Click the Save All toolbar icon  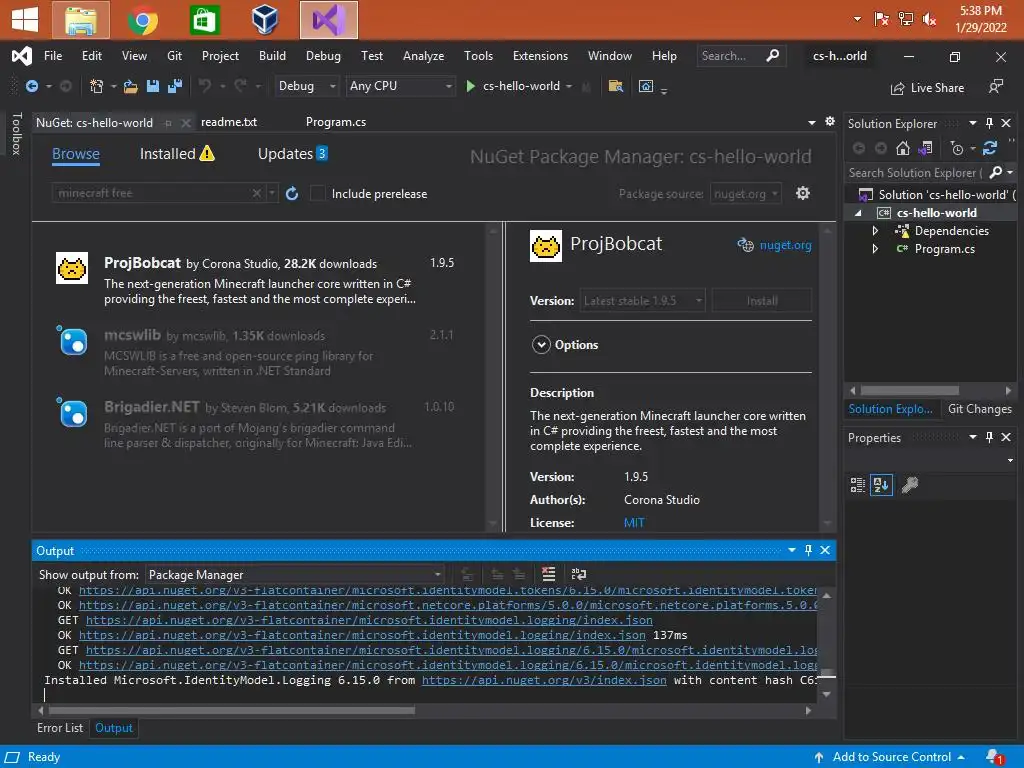pyautogui.click(x=175, y=86)
